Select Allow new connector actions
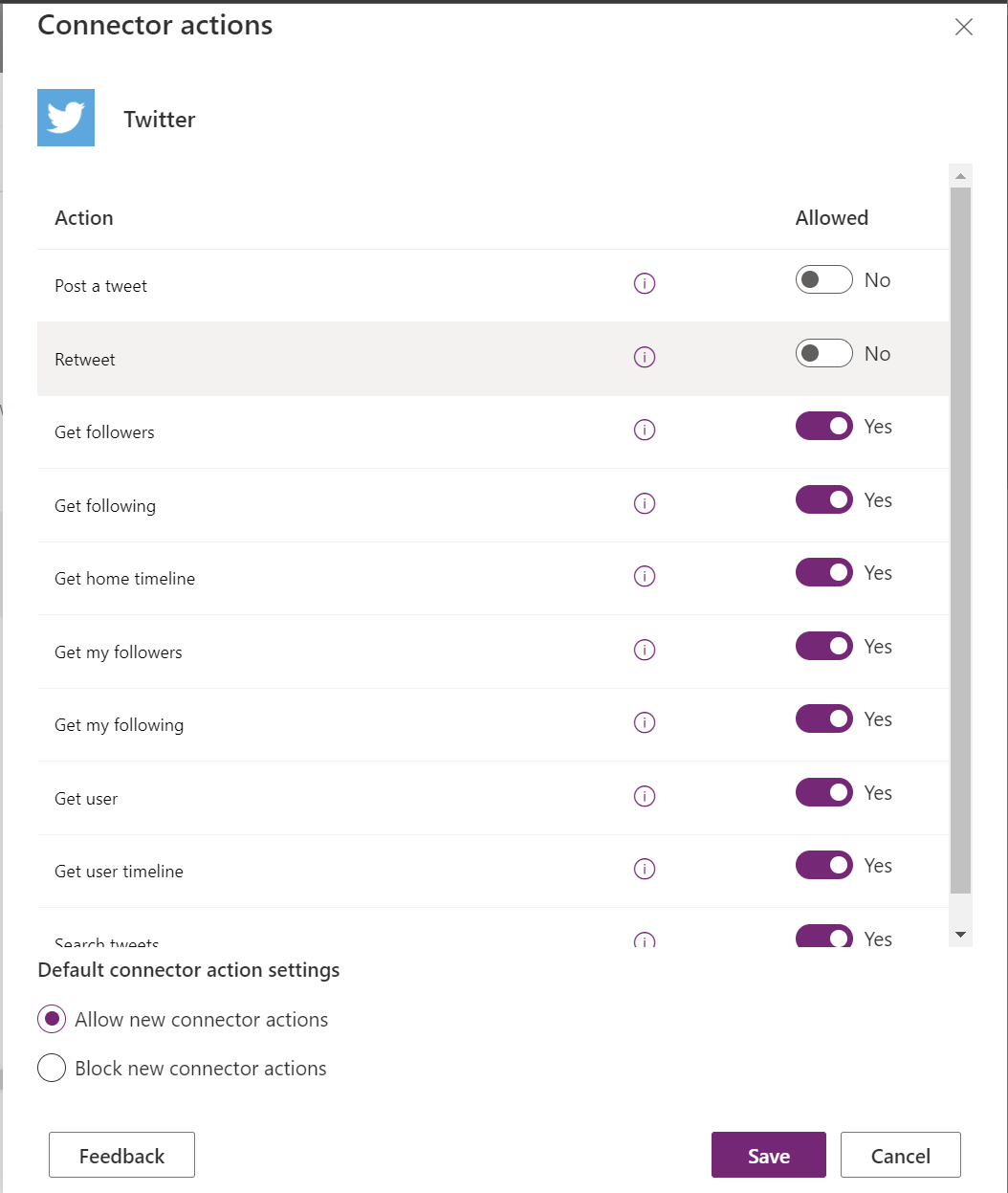This screenshot has width=1008, height=1193. pos(52,1019)
